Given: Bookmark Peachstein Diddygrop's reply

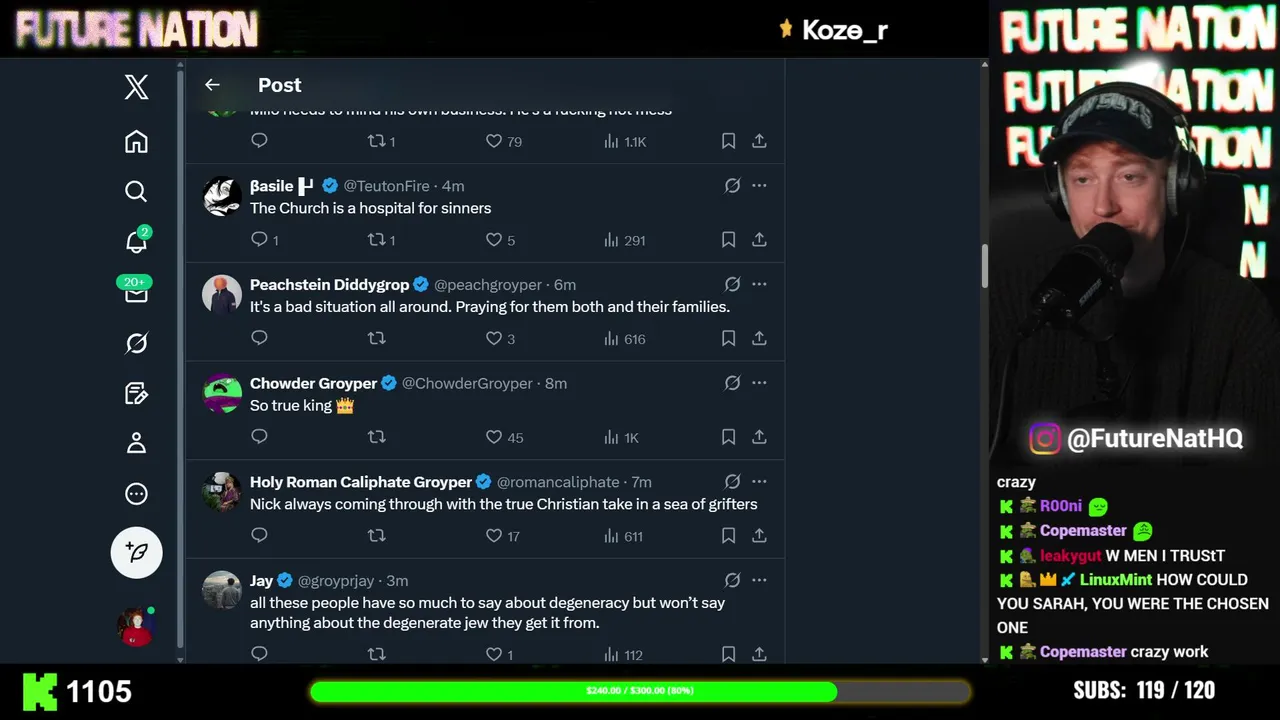Looking at the screenshot, I should (728, 339).
